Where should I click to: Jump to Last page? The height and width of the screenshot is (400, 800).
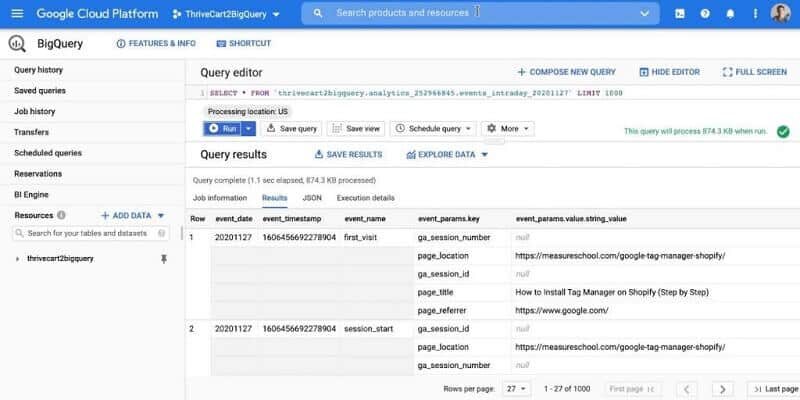pos(774,389)
